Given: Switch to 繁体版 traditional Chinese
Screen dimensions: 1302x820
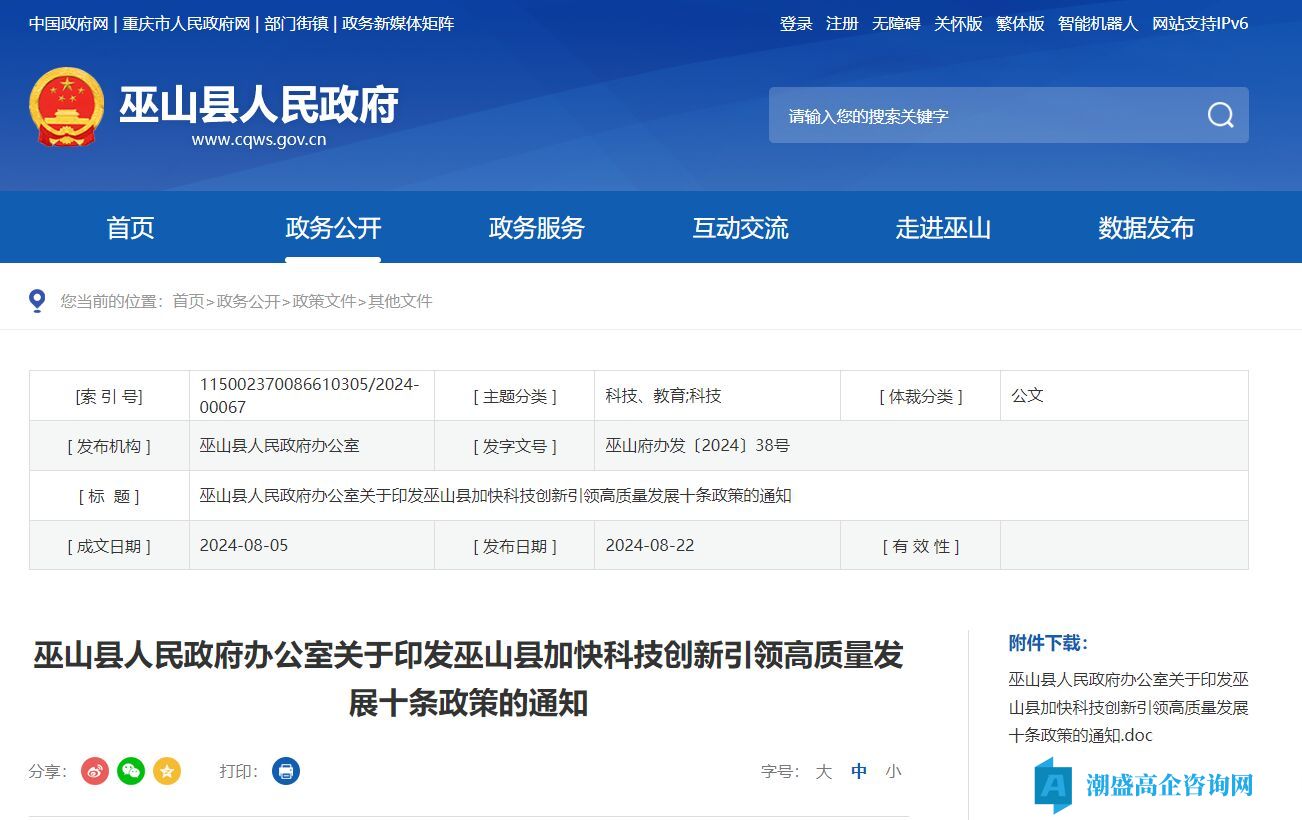Looking at the screenshot, I should (1020, 24).
